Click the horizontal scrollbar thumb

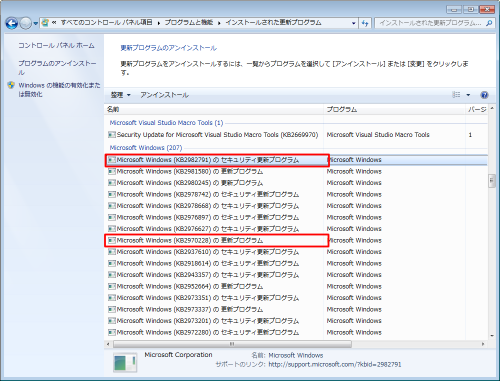point(232,344)
